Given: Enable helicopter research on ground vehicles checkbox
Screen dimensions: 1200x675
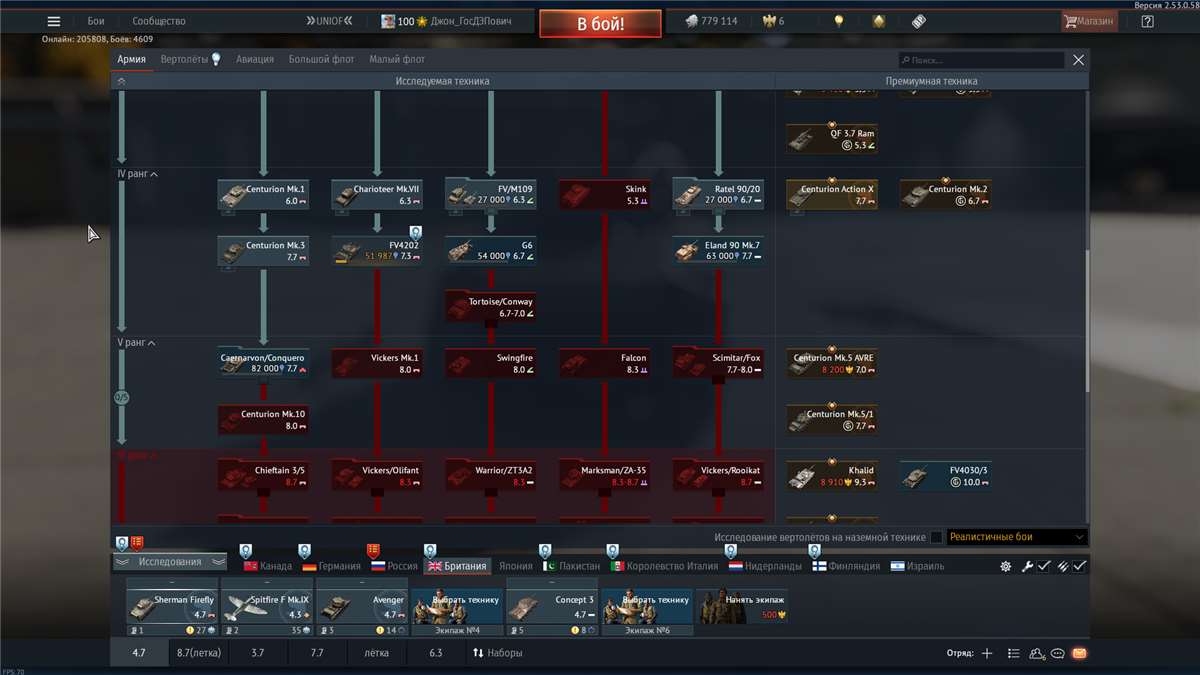Looking at the screenshot, I should [936, 537].
